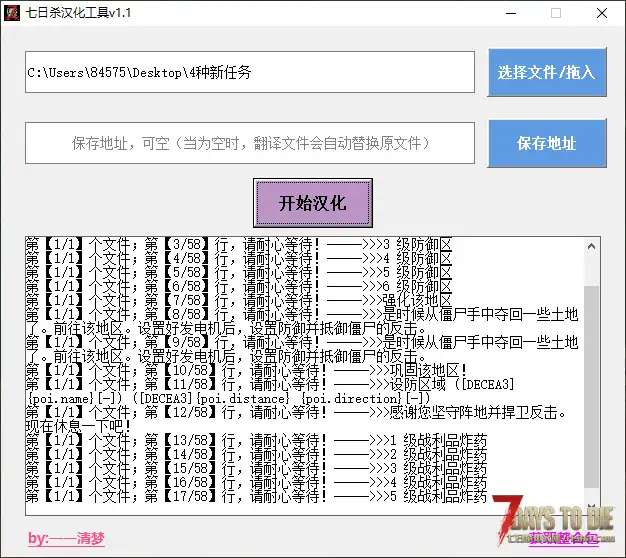
Task: Click the log line for row 7/58 强化该地区
Action: click(240, 300)
